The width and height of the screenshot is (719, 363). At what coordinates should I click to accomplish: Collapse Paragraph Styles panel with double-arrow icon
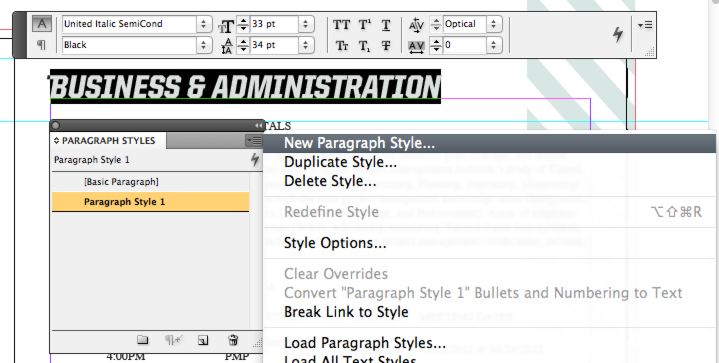pyautogui.click(x=259, y=126)
